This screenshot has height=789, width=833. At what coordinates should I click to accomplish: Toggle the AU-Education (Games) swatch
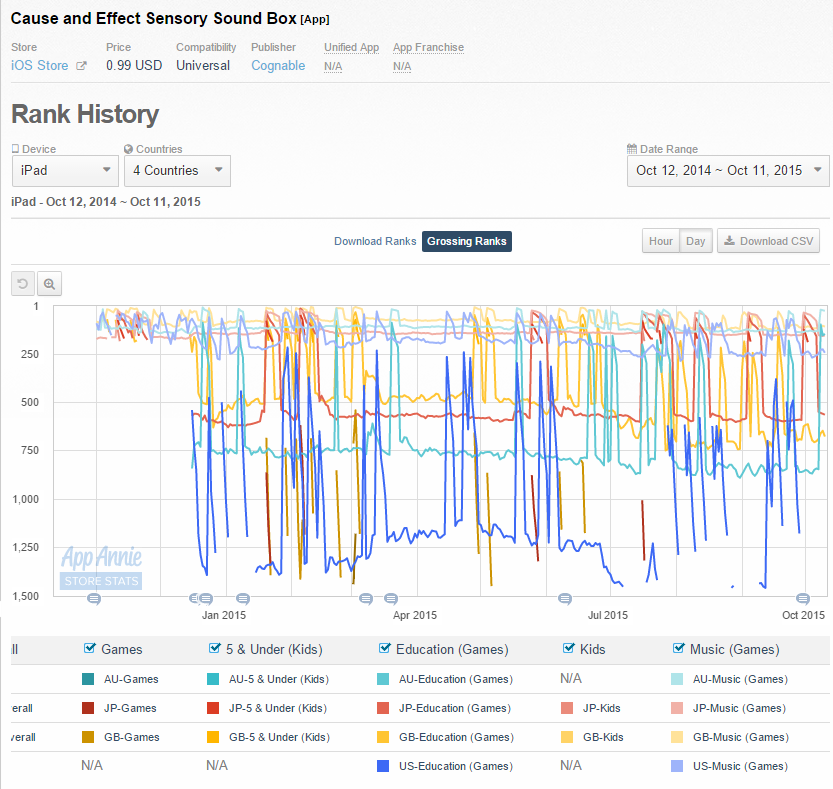click(x=383, y=679)
